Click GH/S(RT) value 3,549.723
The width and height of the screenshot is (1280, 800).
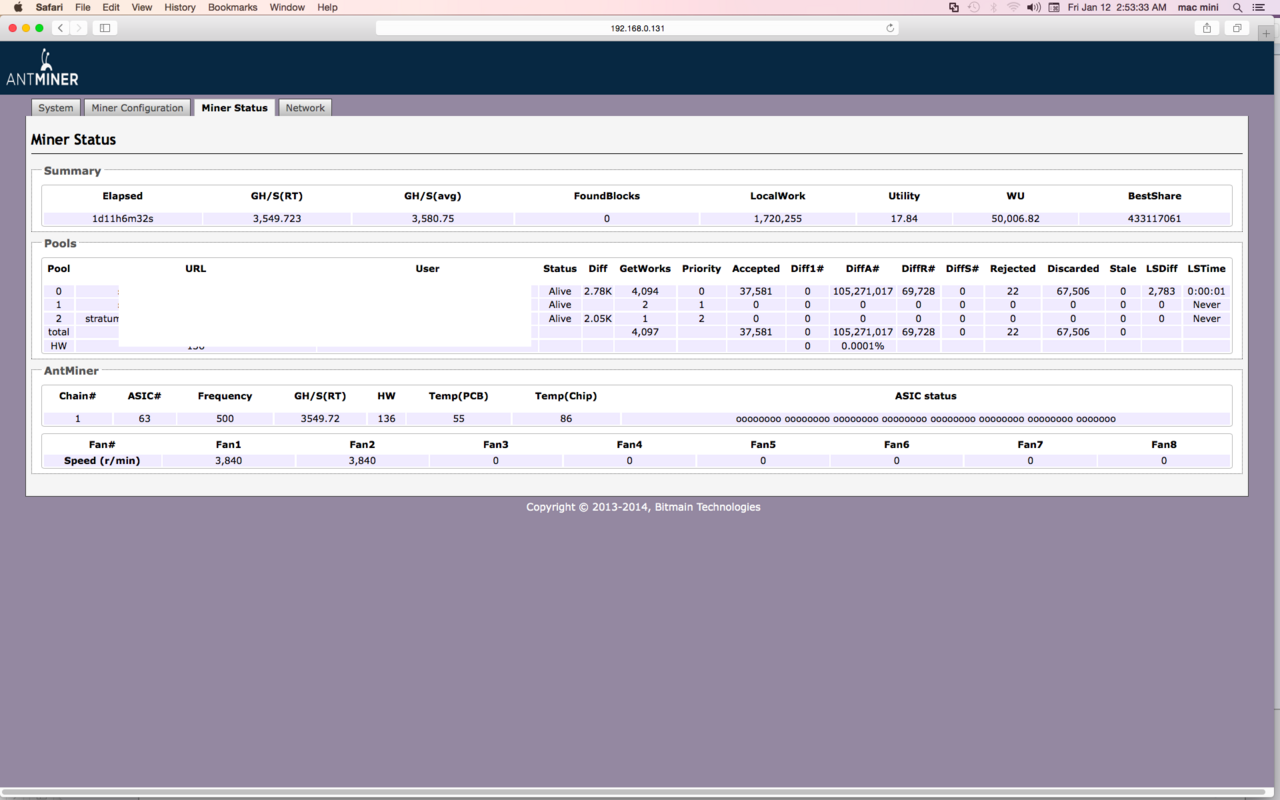[x=277, y=218]
